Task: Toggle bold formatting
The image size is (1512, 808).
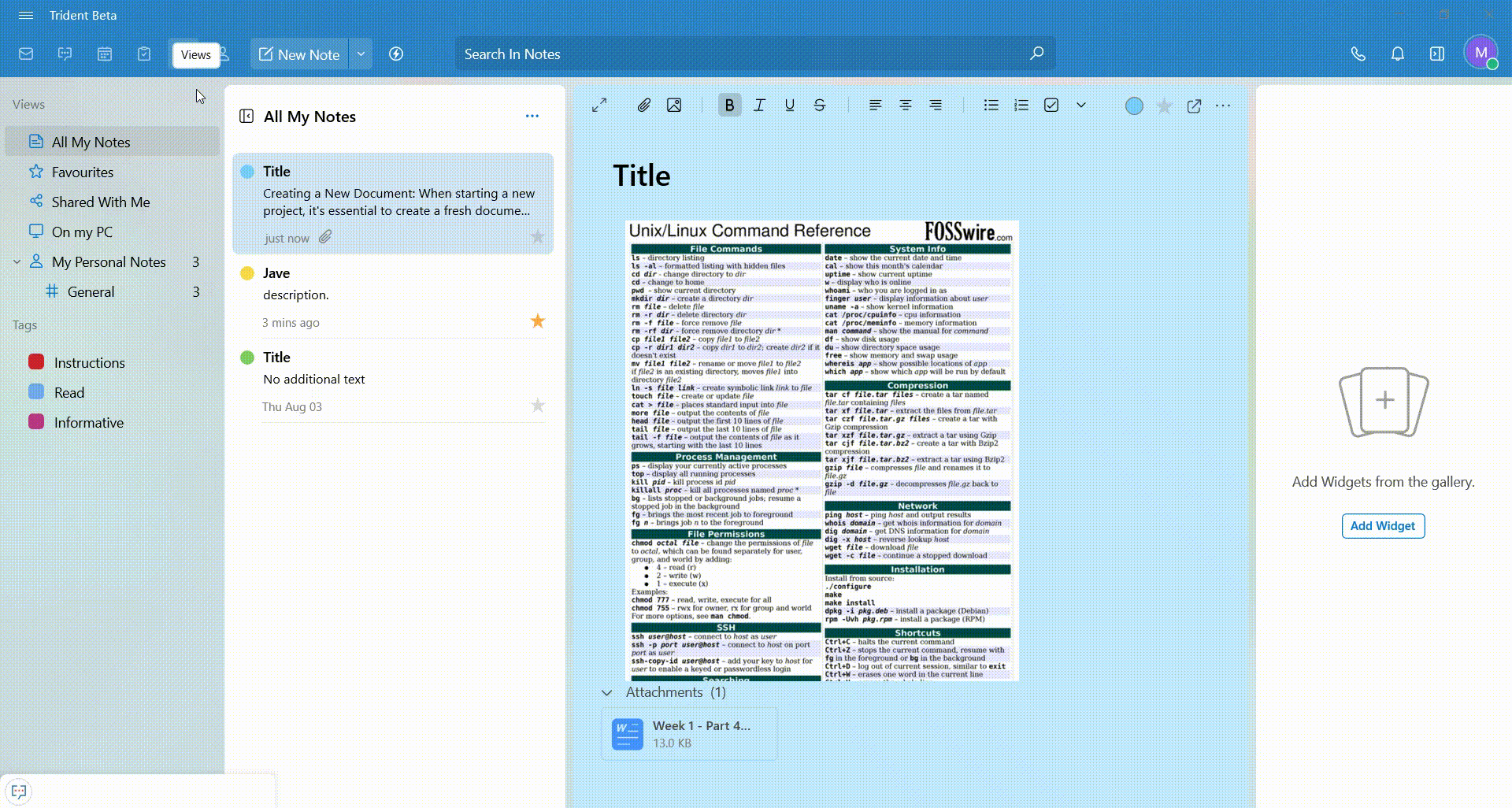Action: [x=729, y=106]
